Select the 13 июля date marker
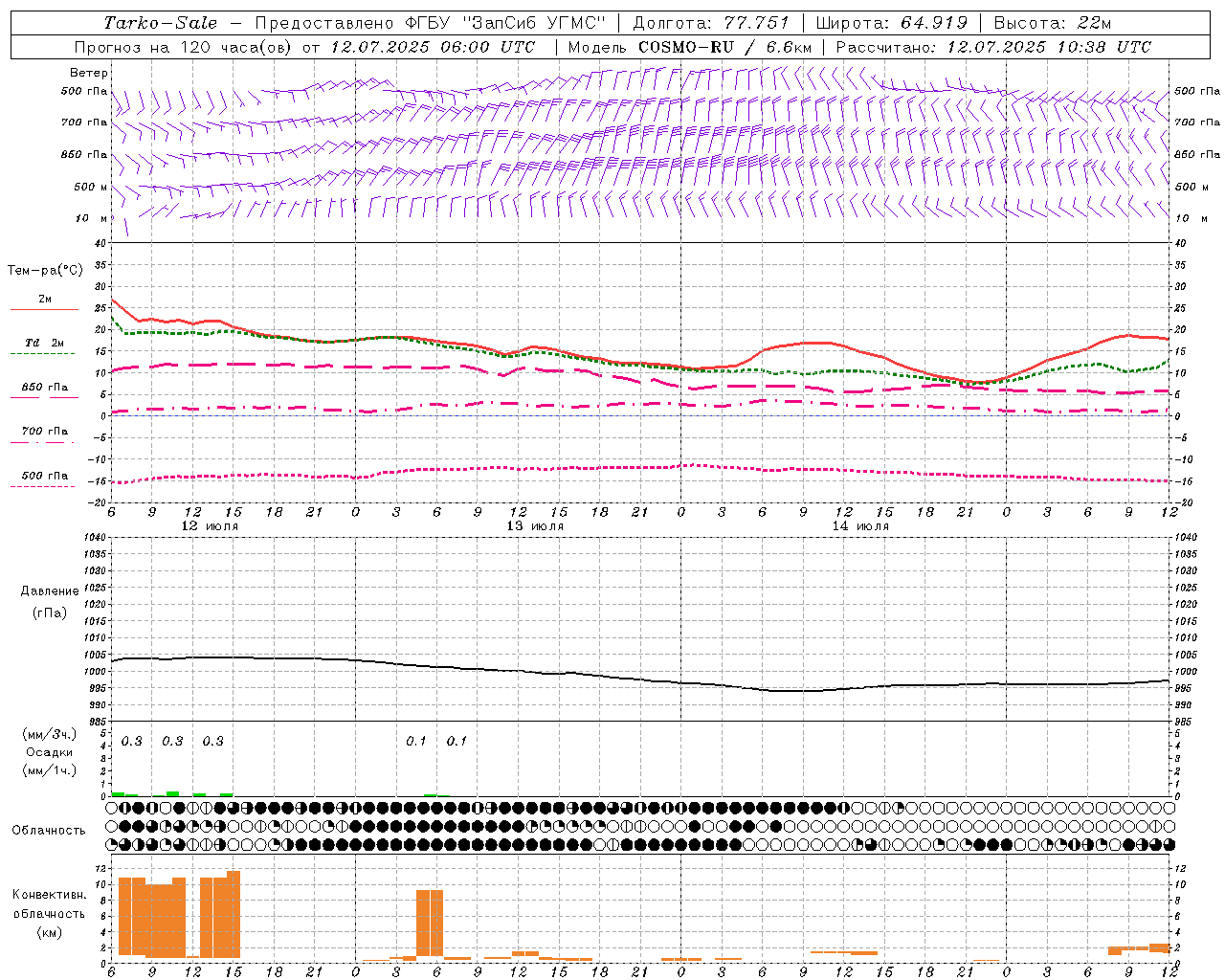Screen dimensions: 1225x980 click(535, 526)
